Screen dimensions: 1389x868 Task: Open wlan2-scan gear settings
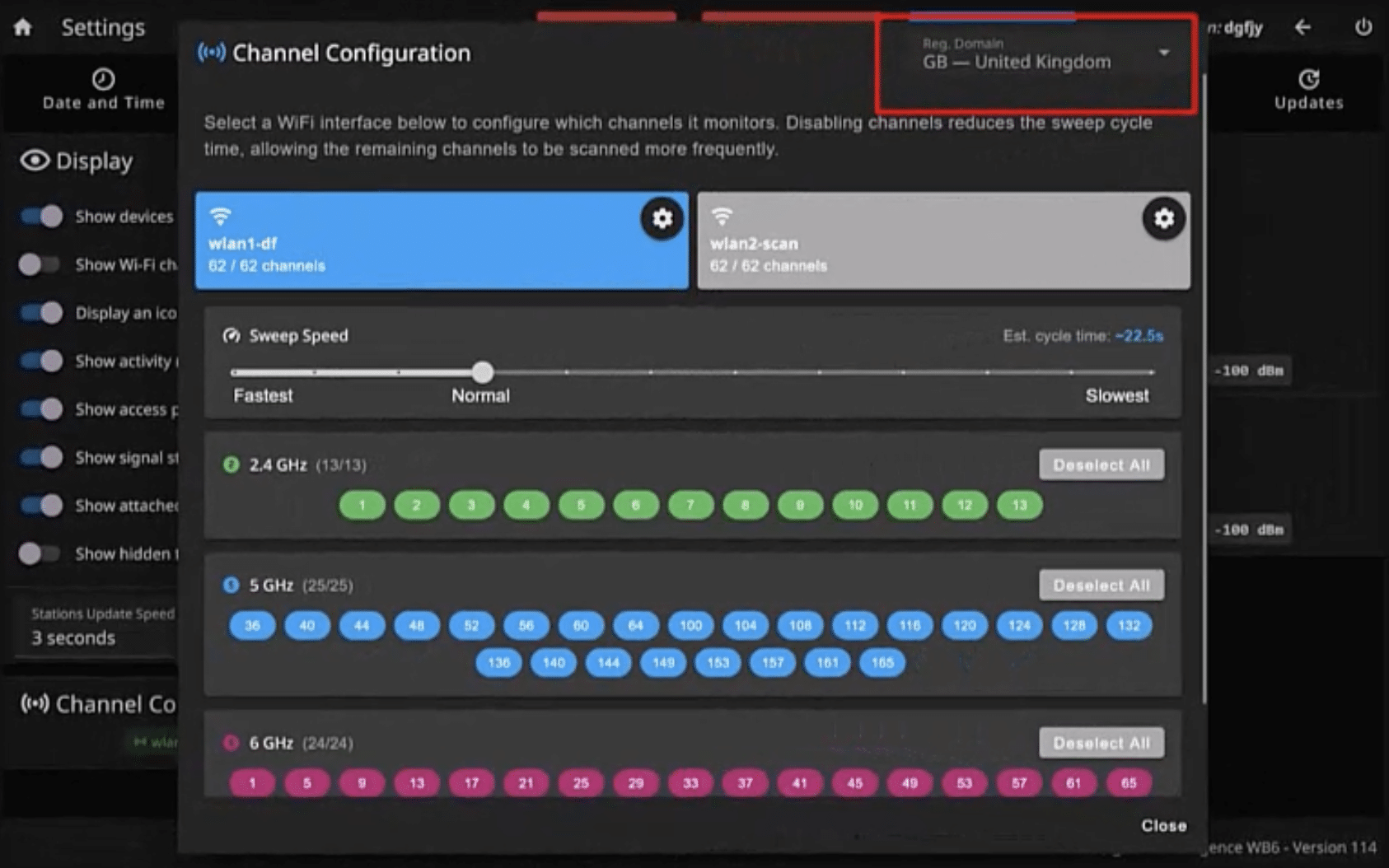pyautogui.click(x=1163, y=218)
